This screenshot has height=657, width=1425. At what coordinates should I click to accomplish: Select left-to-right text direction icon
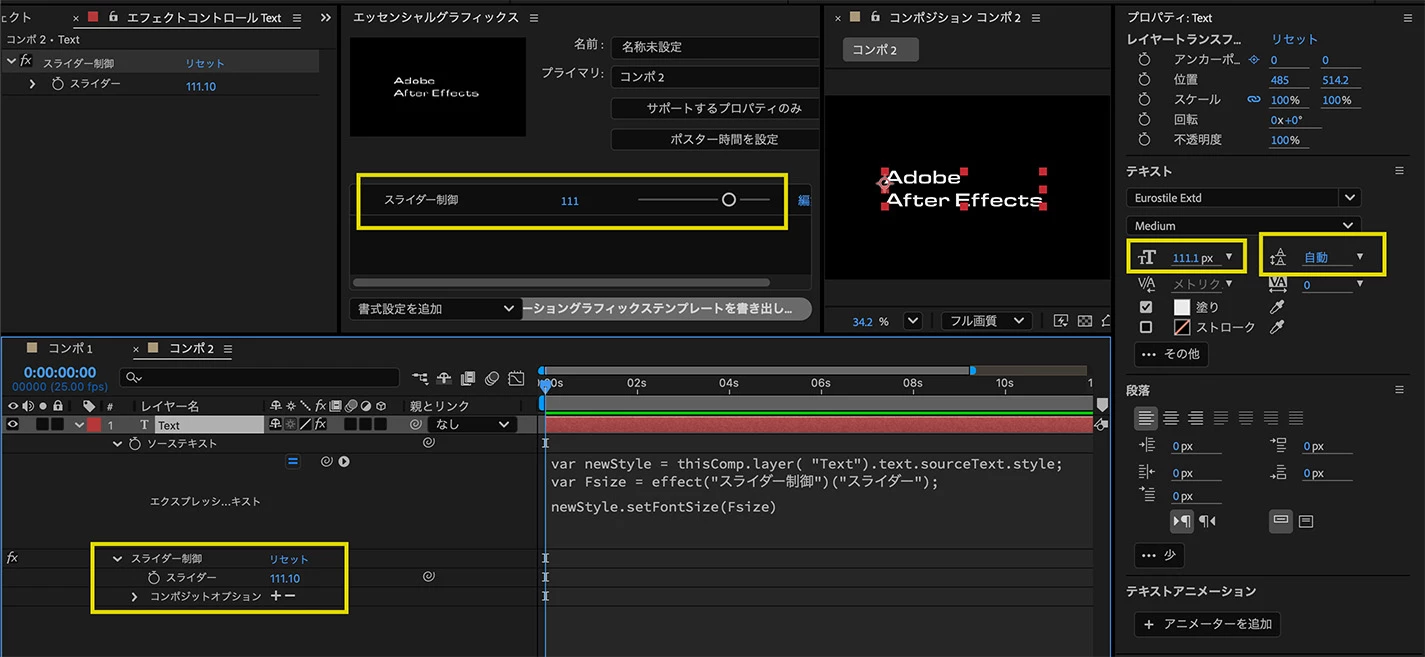(1182, 521)
